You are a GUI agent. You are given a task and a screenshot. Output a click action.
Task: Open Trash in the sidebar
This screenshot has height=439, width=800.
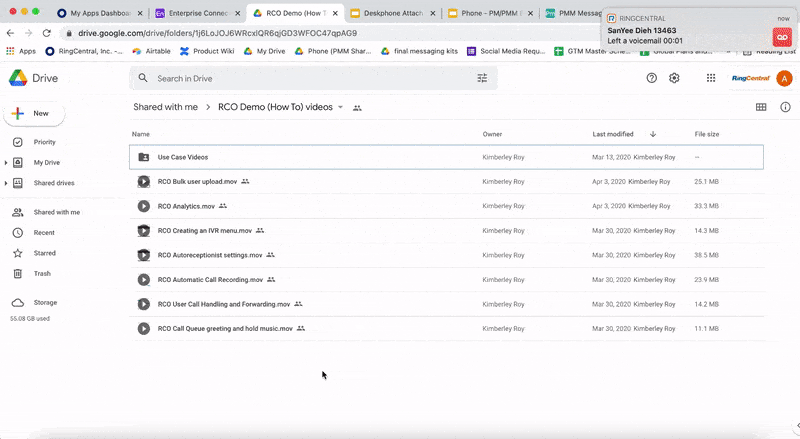click(x=42, y=273)
